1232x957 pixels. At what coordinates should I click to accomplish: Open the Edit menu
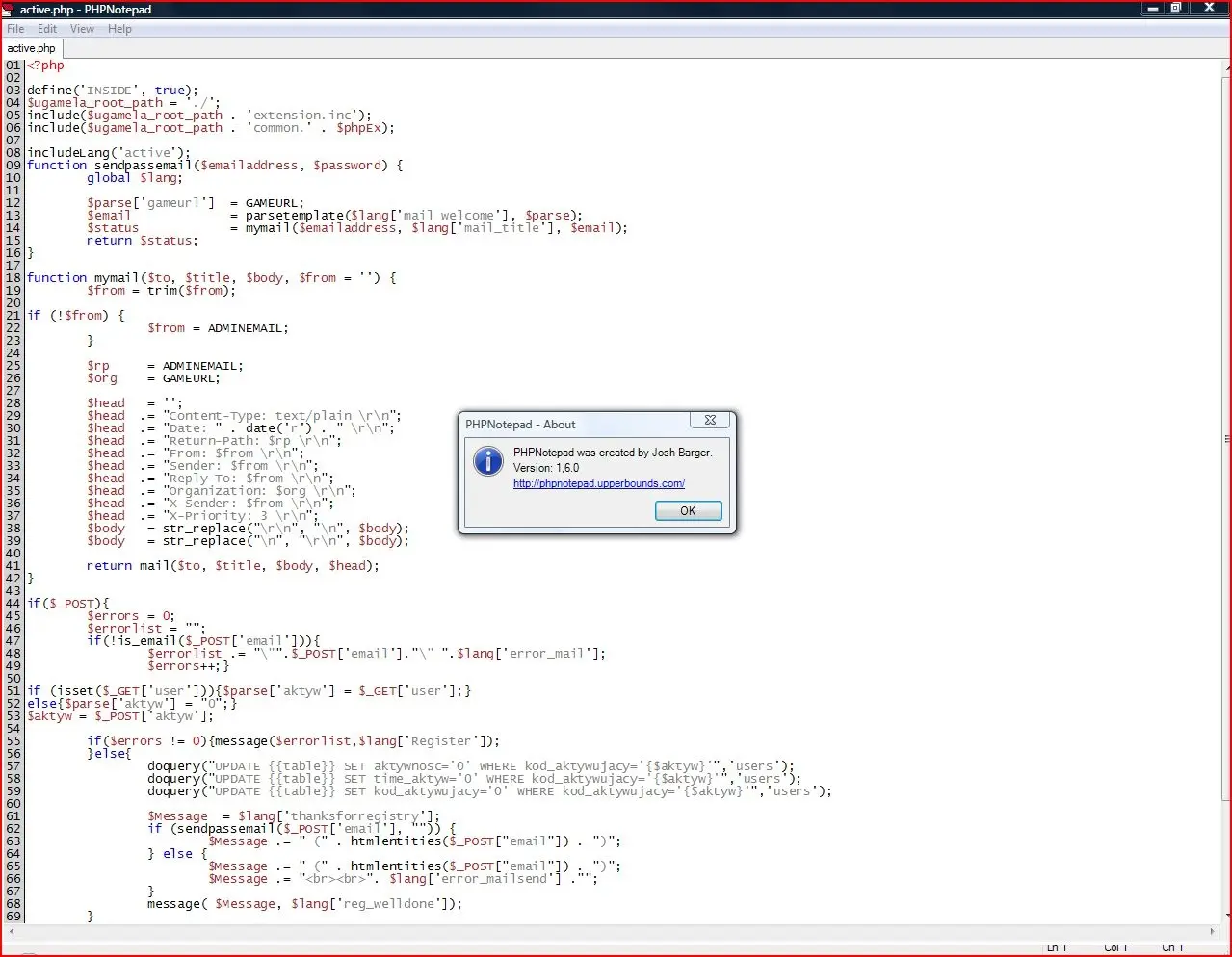[47, 29]
